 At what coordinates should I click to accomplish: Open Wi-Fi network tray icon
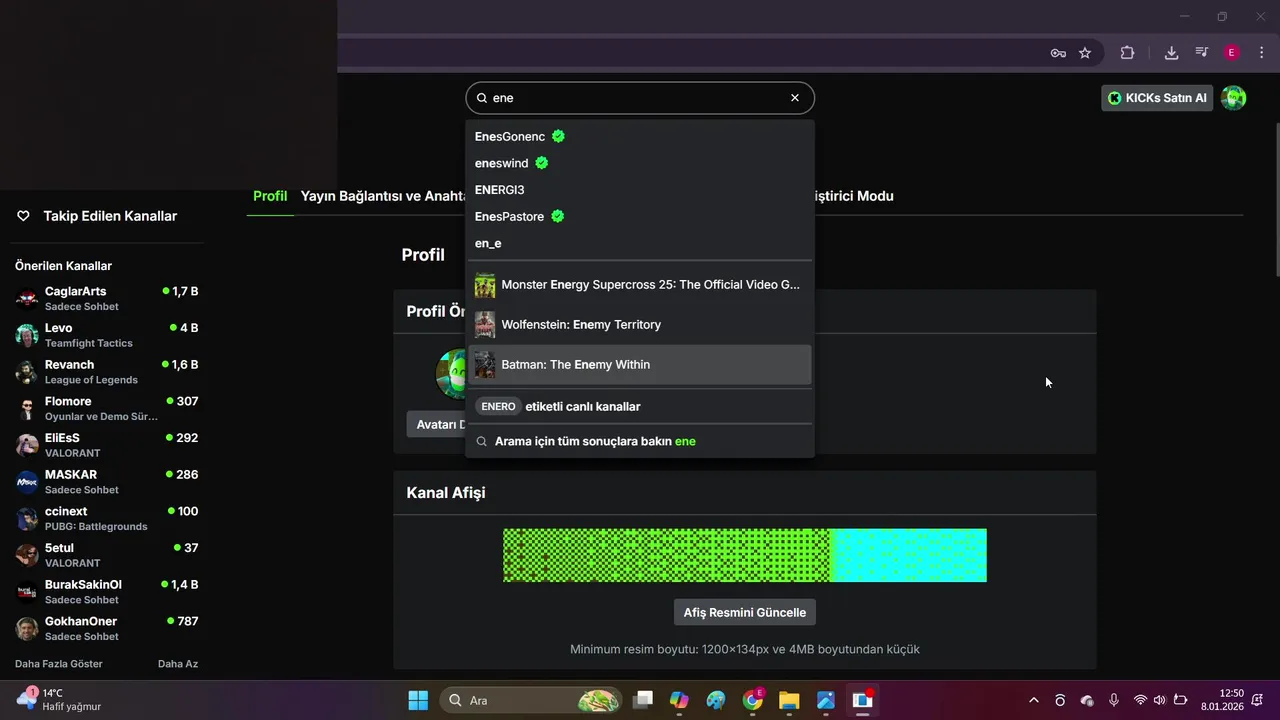point(1140,700)
